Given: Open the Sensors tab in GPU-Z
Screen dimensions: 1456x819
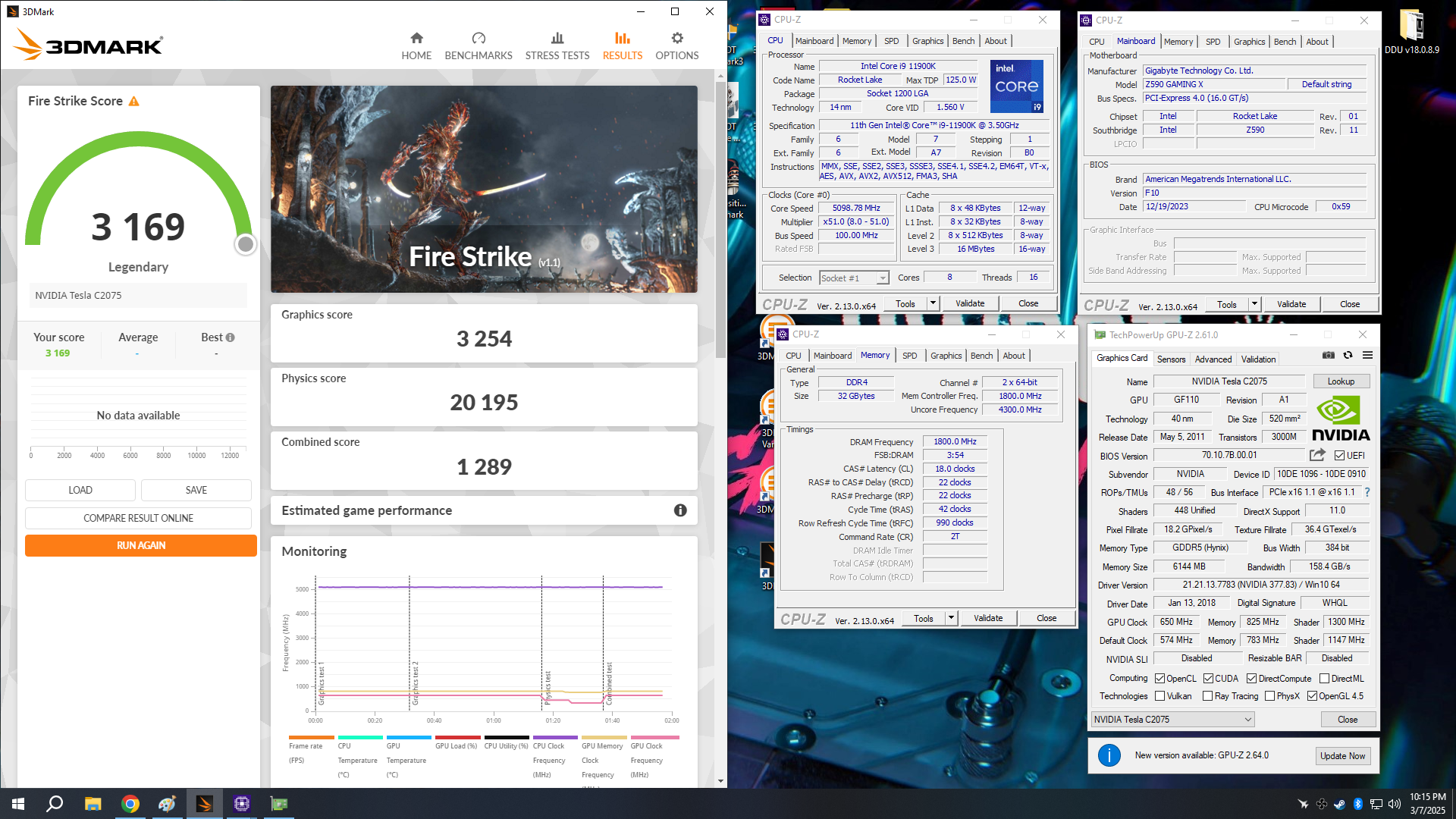Looking at the screenshot, I should 1172,359.
